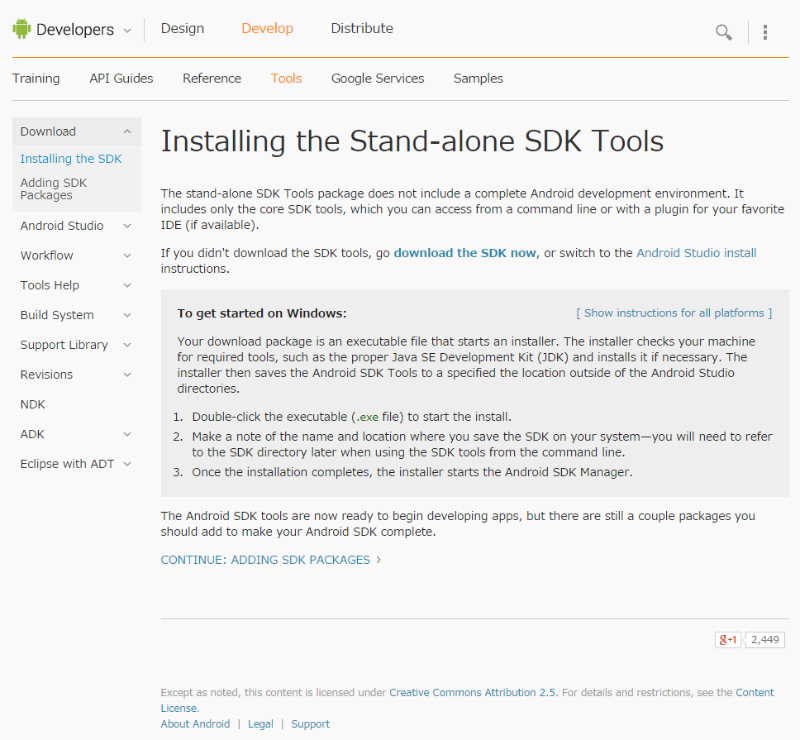This screenshot has width=800, height=740.
Task: Select API Guides in the sub-navigation
Action: pyautogui.click(x=121, y=79)
